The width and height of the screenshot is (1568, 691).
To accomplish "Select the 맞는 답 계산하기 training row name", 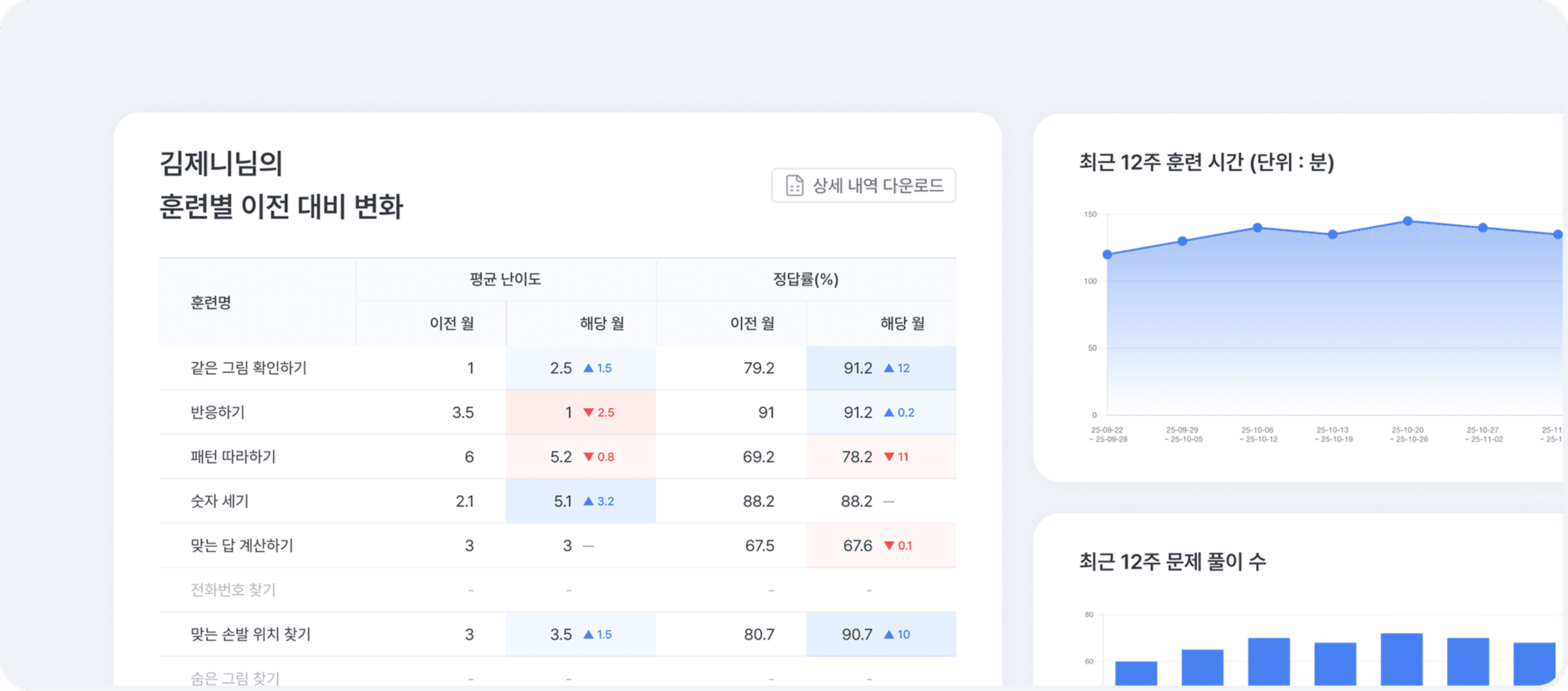I will [x=242, y=545].
